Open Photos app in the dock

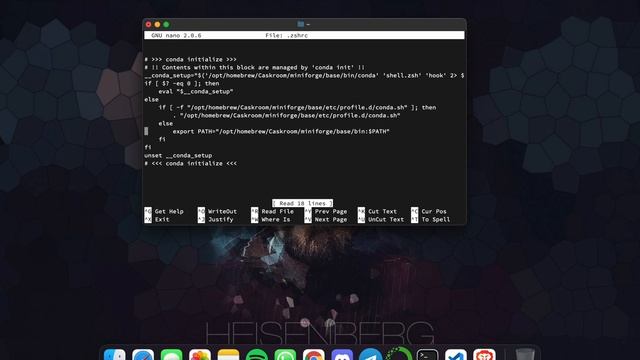200,354
